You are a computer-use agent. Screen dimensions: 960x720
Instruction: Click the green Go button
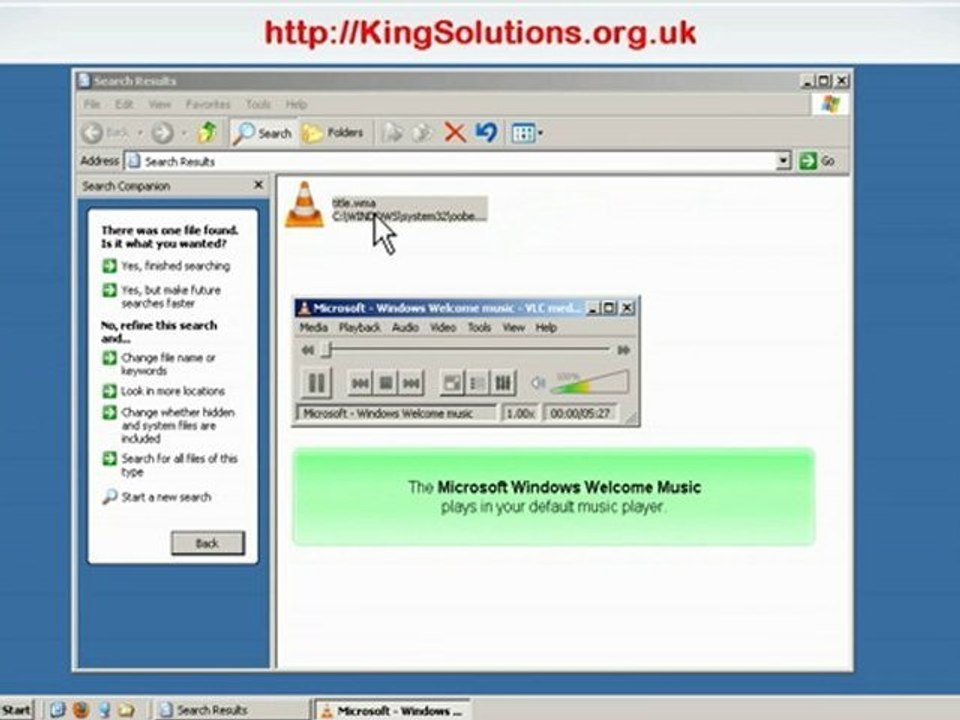point(817,161)
